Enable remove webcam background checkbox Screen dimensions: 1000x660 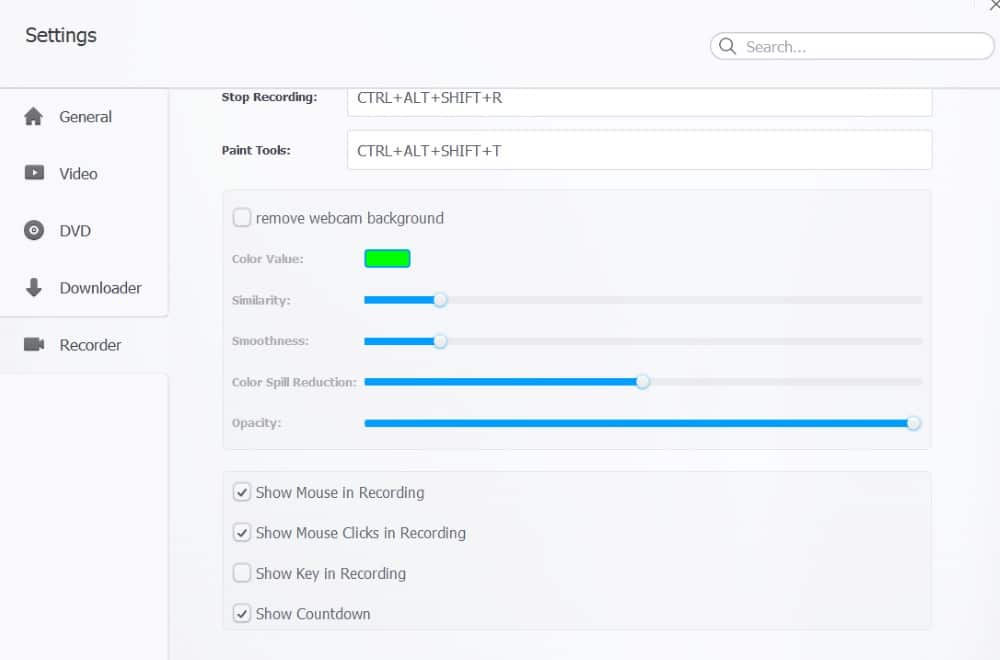pyautogui.click(x=242, y=218)
